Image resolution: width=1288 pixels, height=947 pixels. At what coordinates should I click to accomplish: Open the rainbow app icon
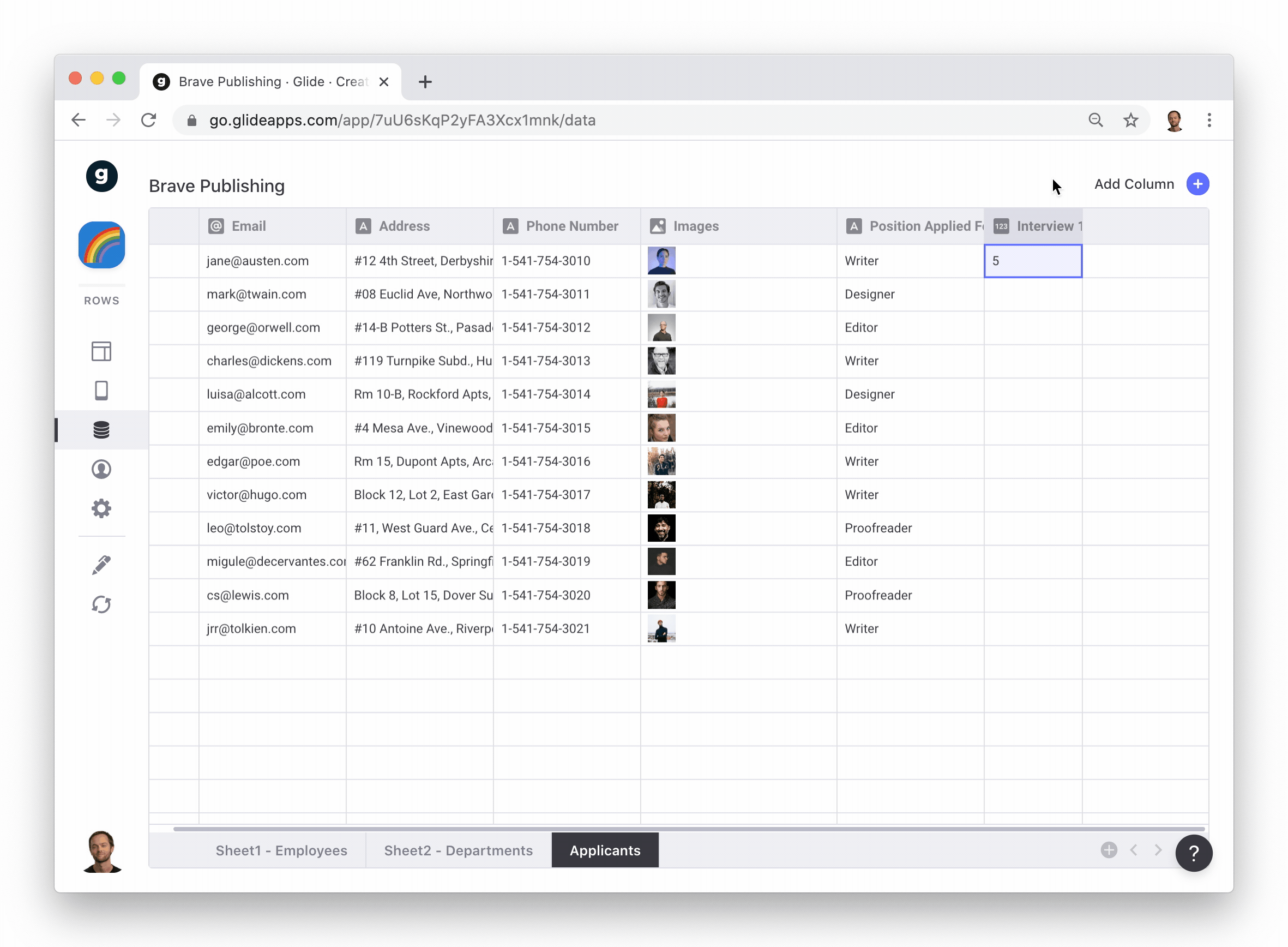coord(101,245)
